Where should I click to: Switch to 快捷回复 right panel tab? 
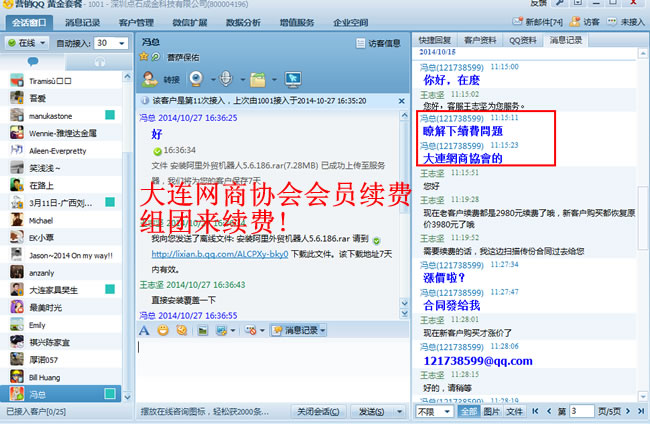click(434, 40)
